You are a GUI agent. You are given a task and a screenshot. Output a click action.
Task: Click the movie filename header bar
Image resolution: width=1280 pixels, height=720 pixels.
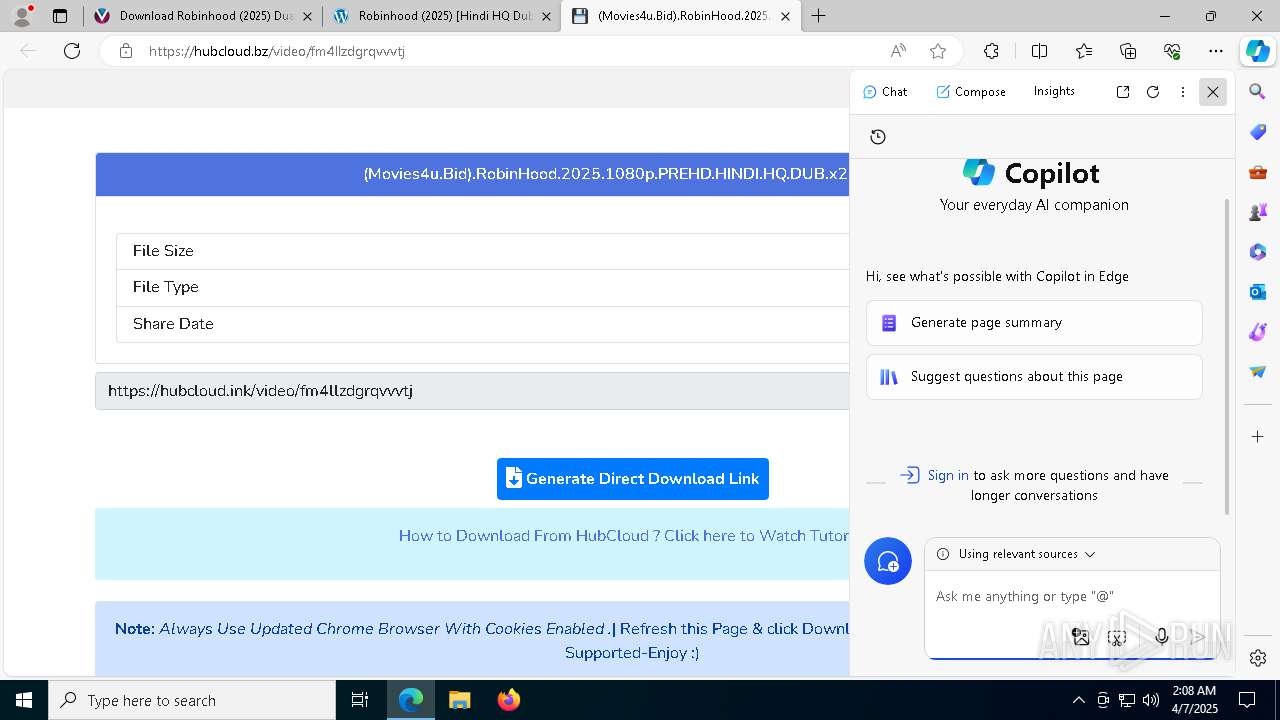coord(472,174)
